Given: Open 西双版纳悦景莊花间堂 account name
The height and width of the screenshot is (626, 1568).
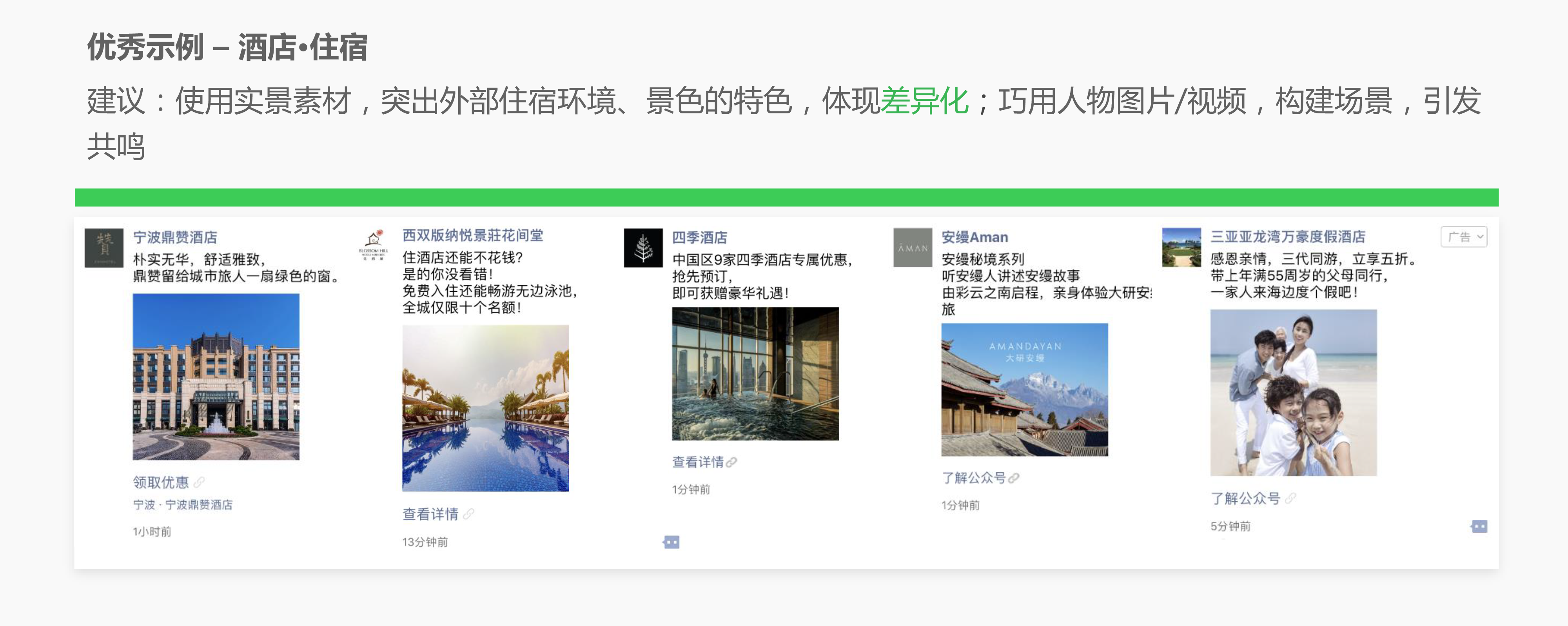Looking at the screenshot, I should coord(473,236).
